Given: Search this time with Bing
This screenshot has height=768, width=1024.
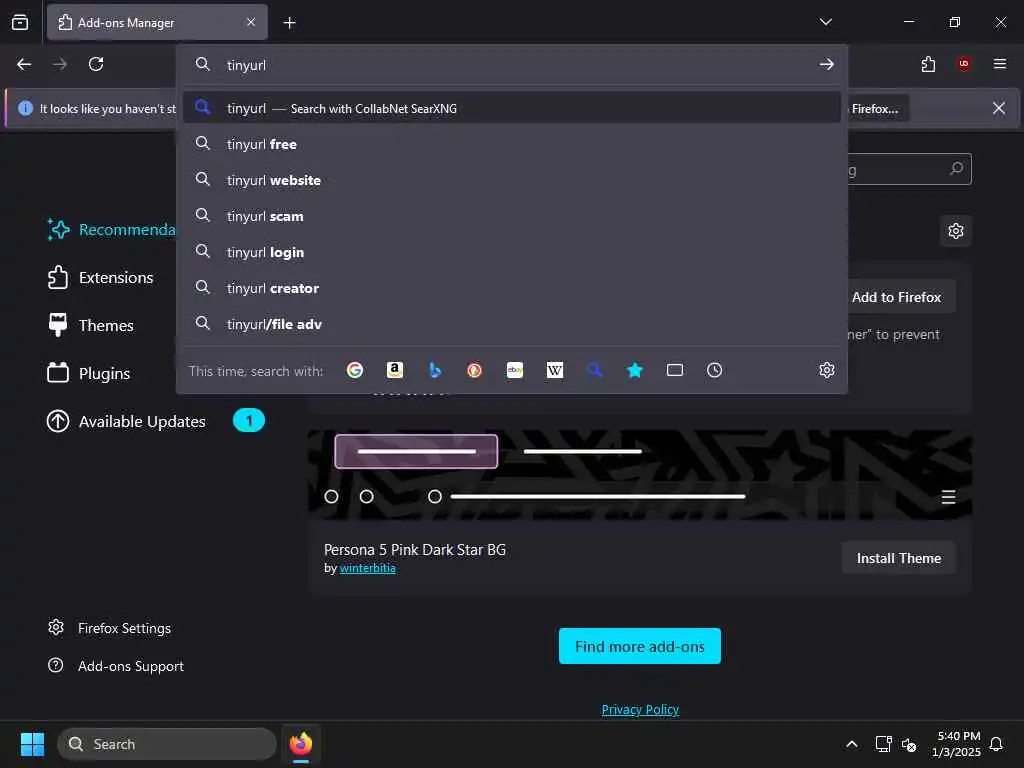Looking at the screenshot, I should (x=435, y=370).
